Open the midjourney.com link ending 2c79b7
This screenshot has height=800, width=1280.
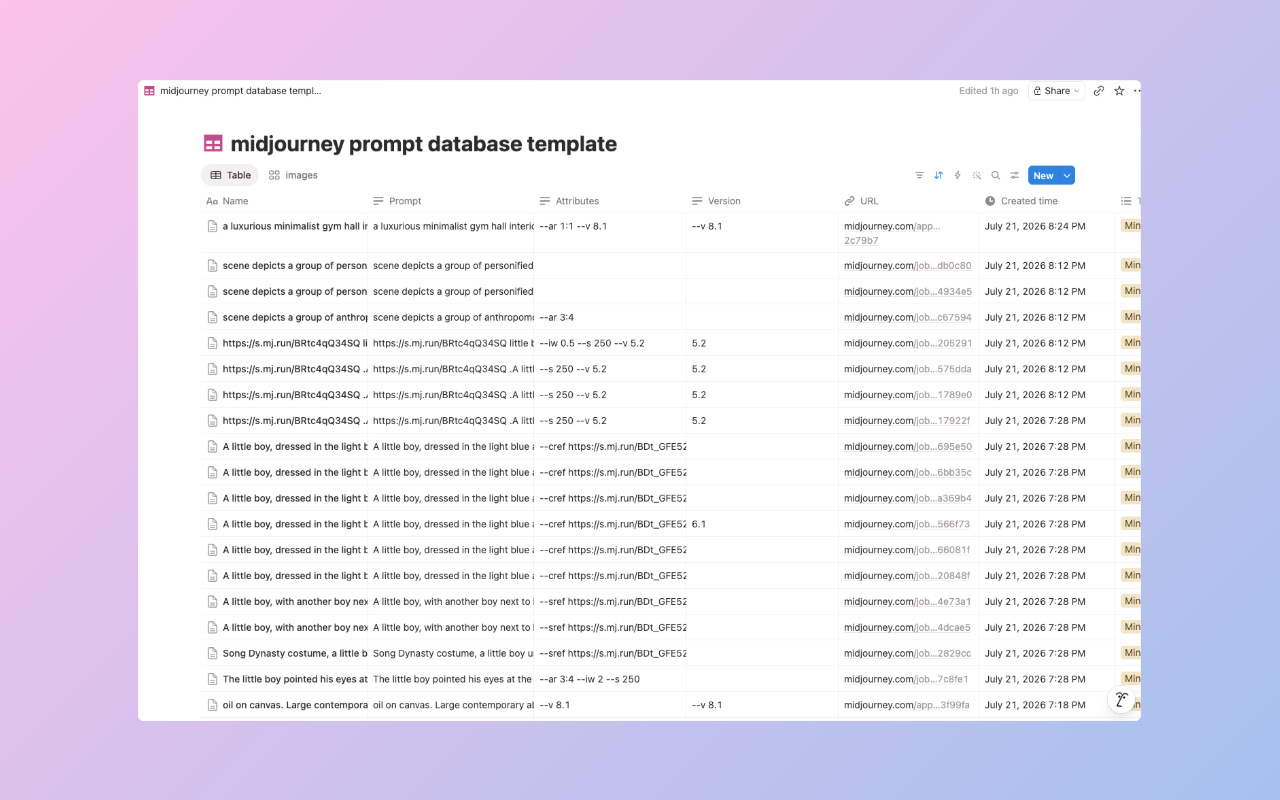coord(892,233)
